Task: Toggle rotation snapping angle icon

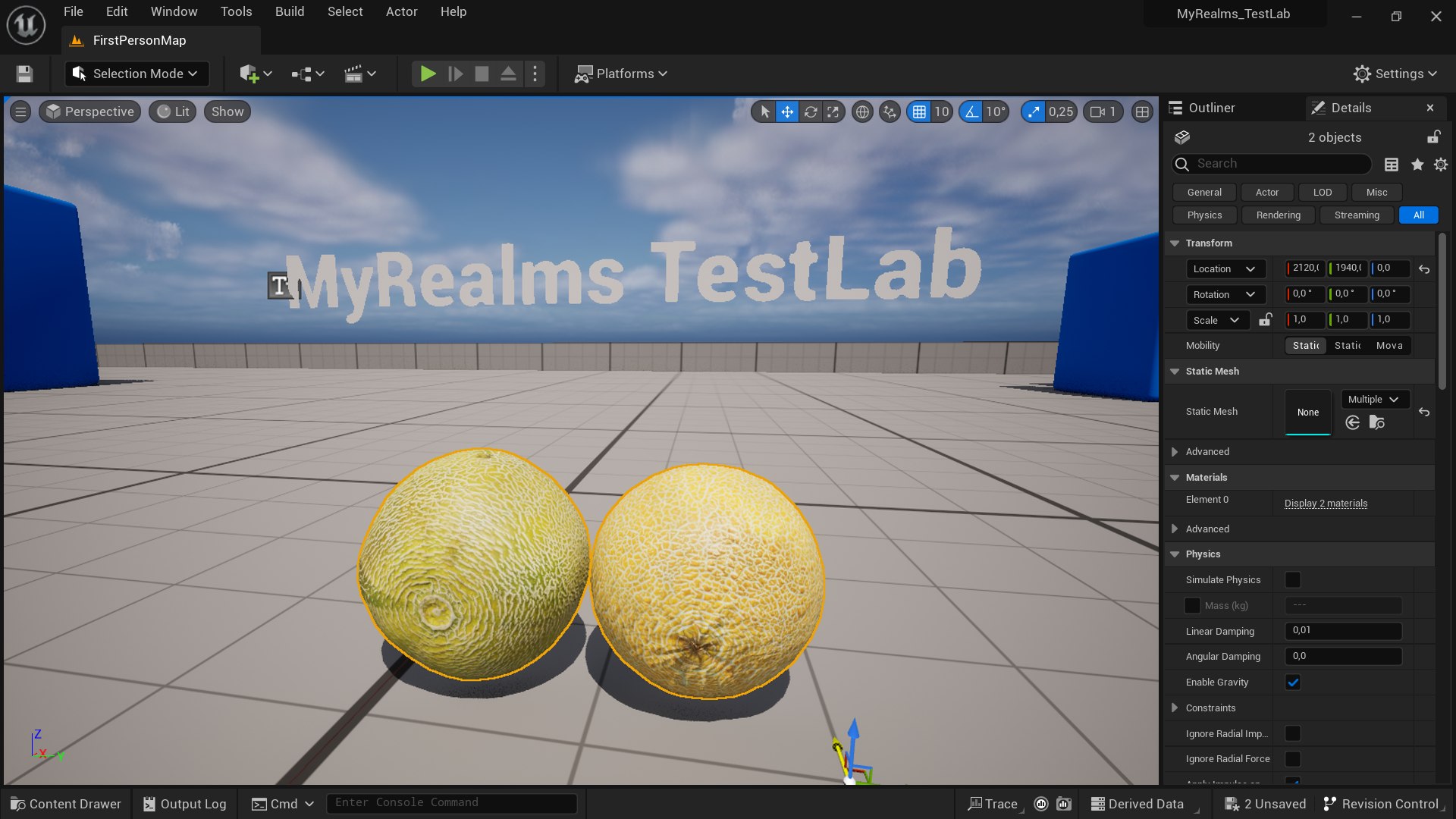Action: (x=971, y=111)
